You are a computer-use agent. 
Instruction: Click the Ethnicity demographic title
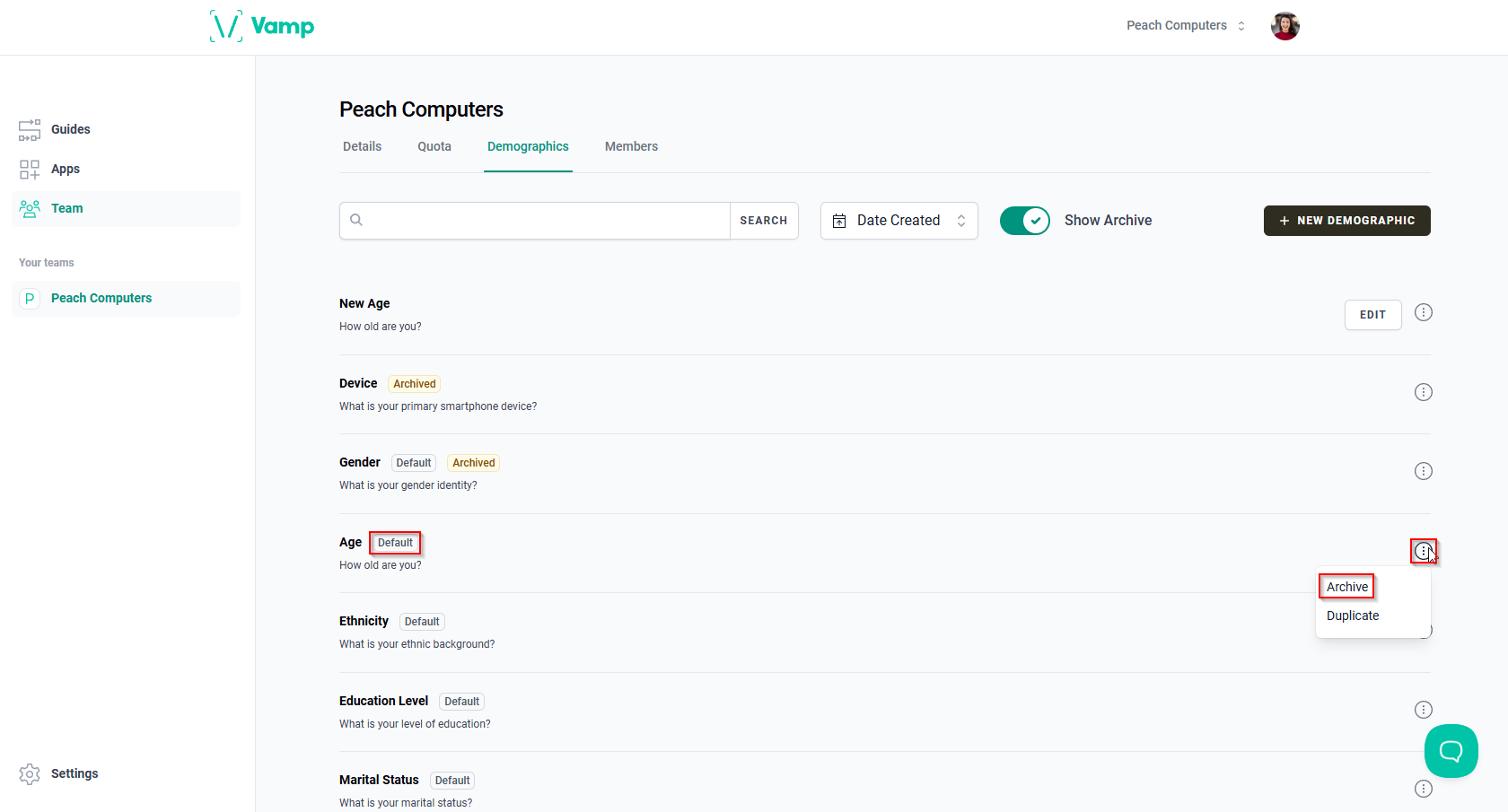click(x=364, y=621)
